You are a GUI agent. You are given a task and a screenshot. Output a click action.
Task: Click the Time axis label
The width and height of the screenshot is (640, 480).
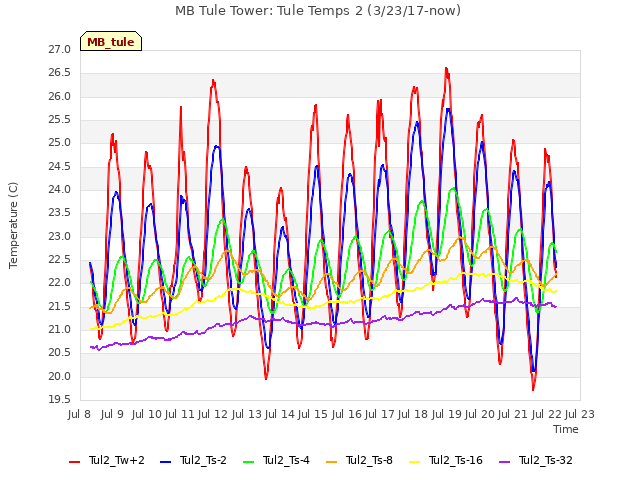(566, 429)
